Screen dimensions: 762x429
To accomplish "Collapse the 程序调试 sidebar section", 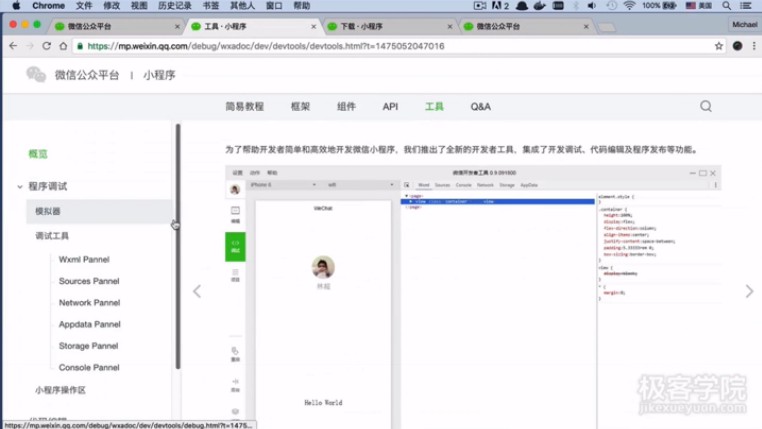I will click(x=20, y=187).
